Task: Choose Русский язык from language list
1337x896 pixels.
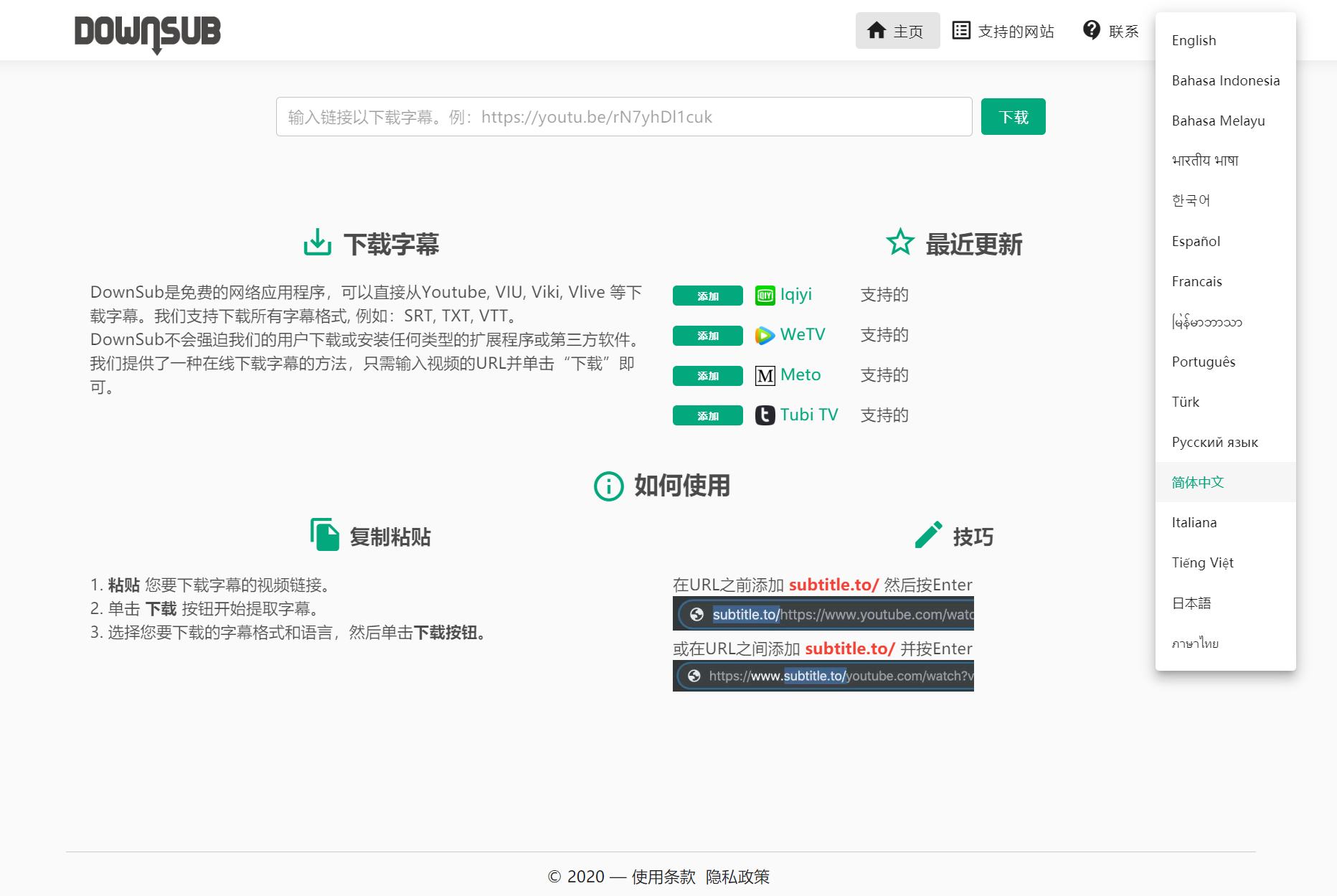Action: tap(1226, 442)
